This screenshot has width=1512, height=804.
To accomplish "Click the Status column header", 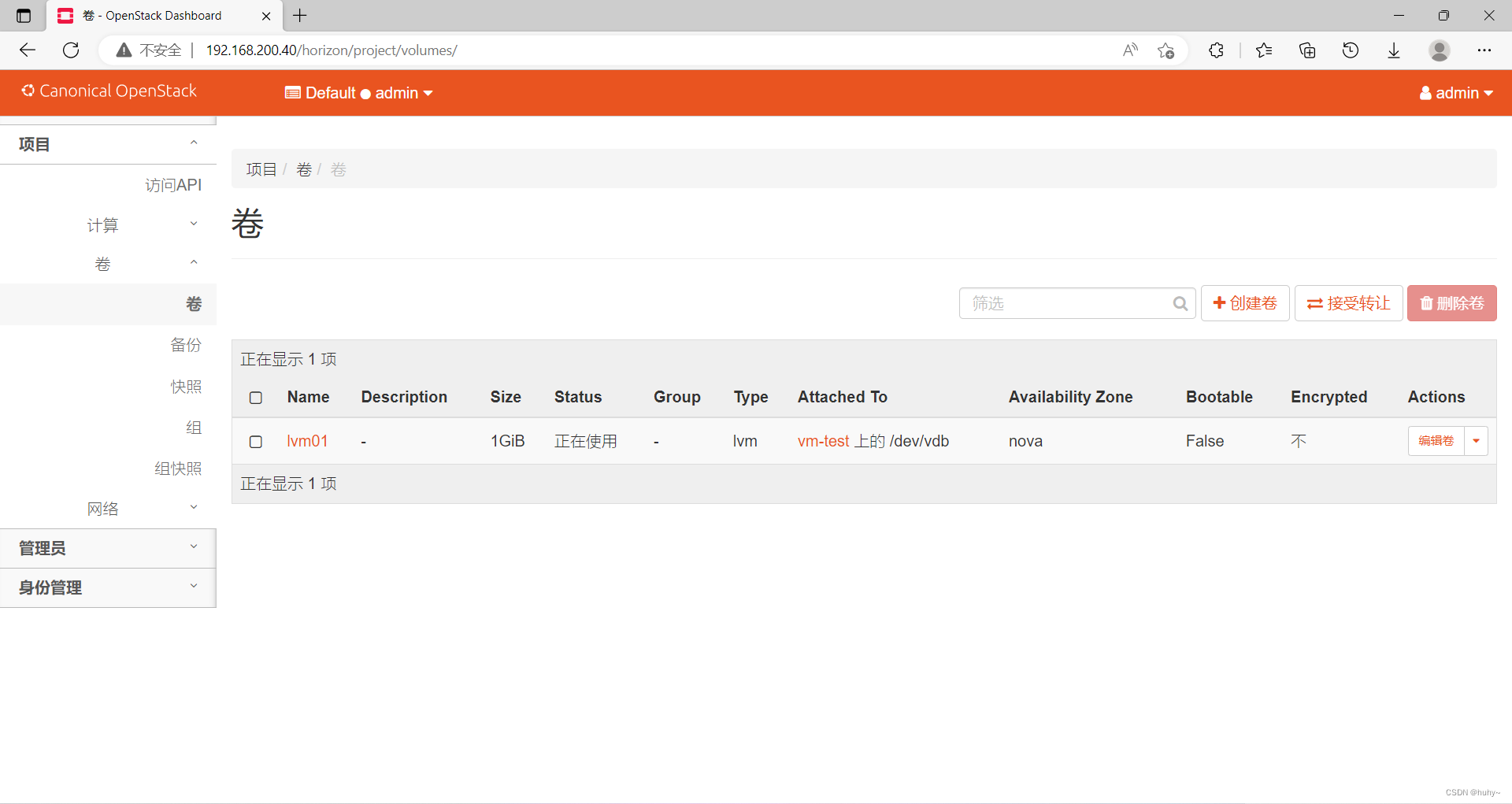I will click(578, 397).
